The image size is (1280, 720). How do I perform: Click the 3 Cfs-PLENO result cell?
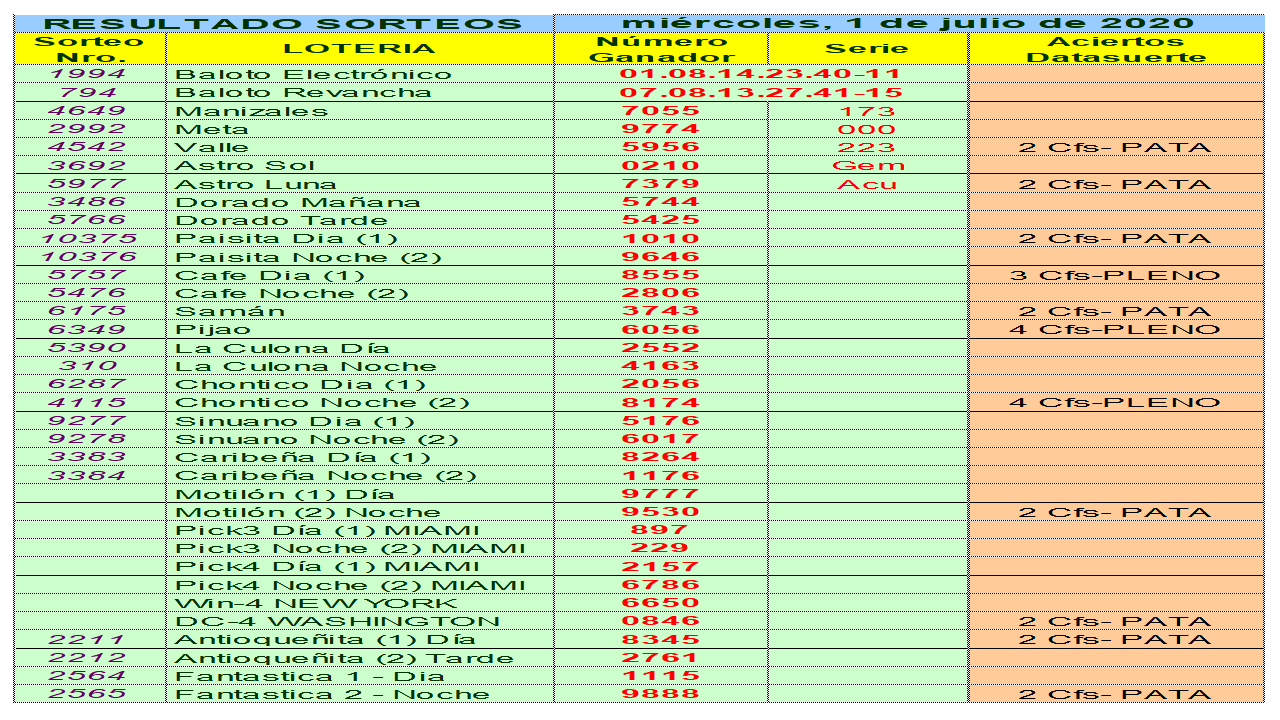pyautogui.click(x=1116, y=275)
